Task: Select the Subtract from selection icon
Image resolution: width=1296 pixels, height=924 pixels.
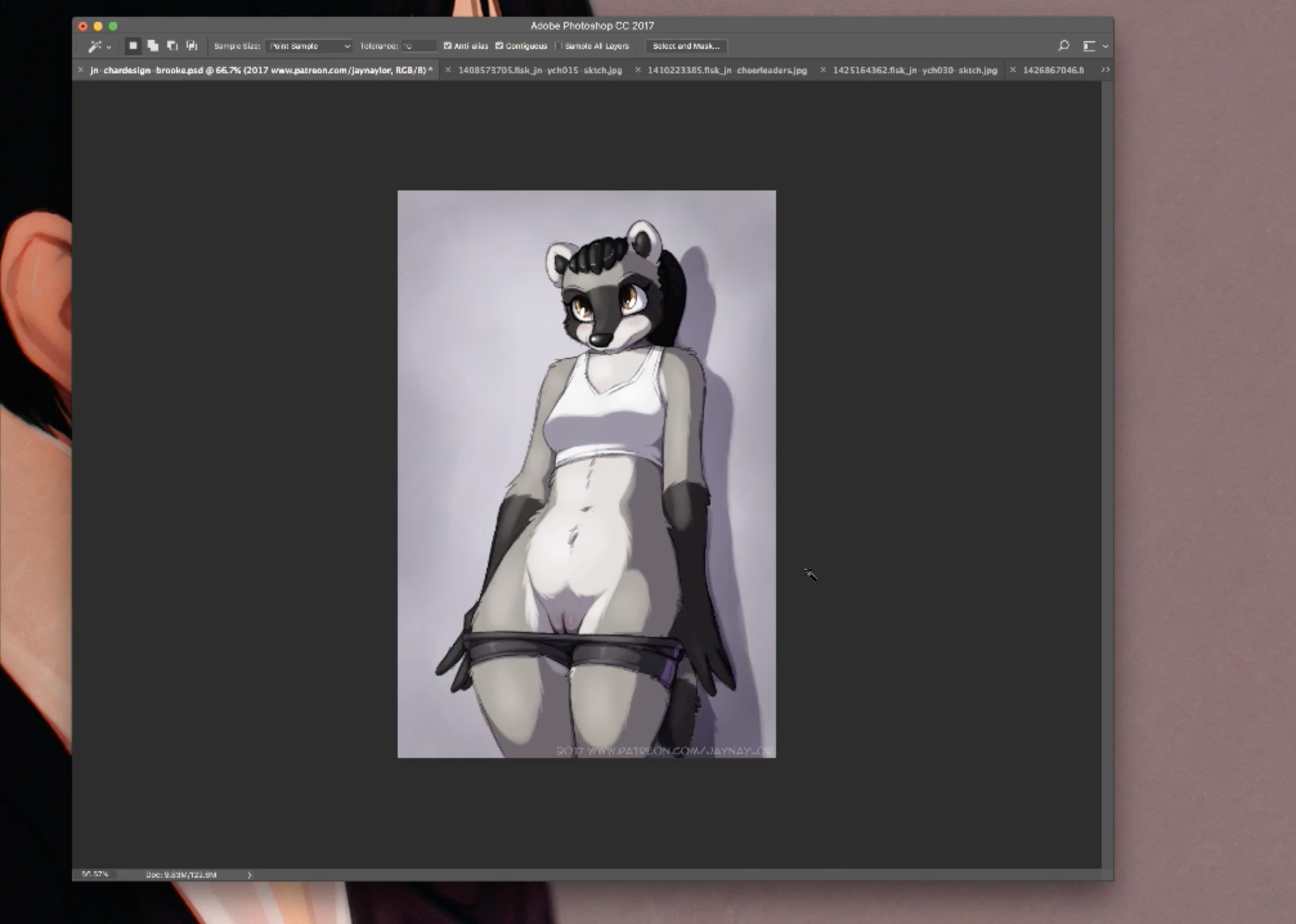Action: (172, 46)
